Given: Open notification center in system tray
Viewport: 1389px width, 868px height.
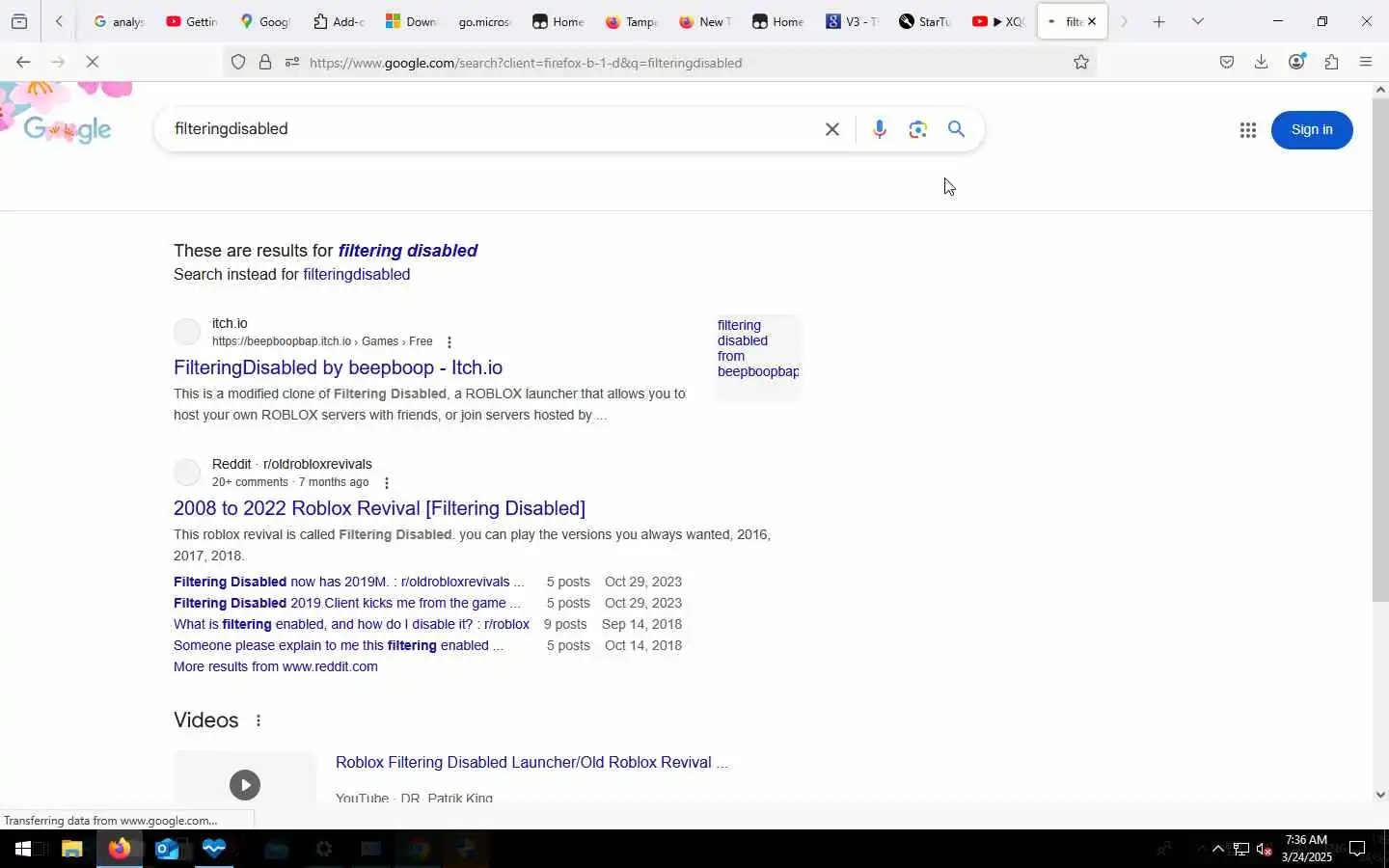Looking at the screenshot, I should click(1357, 849).
